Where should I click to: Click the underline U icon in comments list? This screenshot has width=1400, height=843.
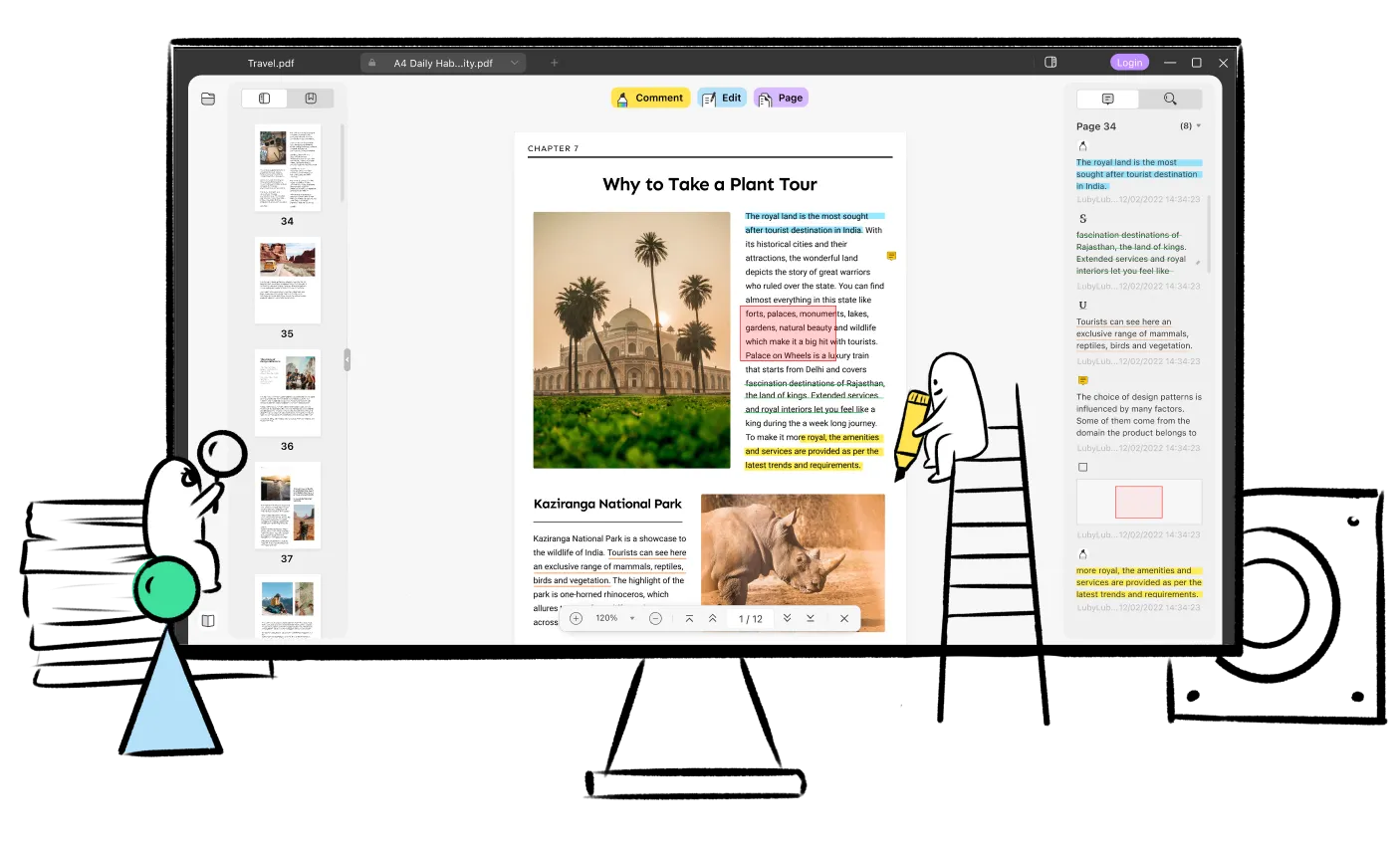(1082, 306)
